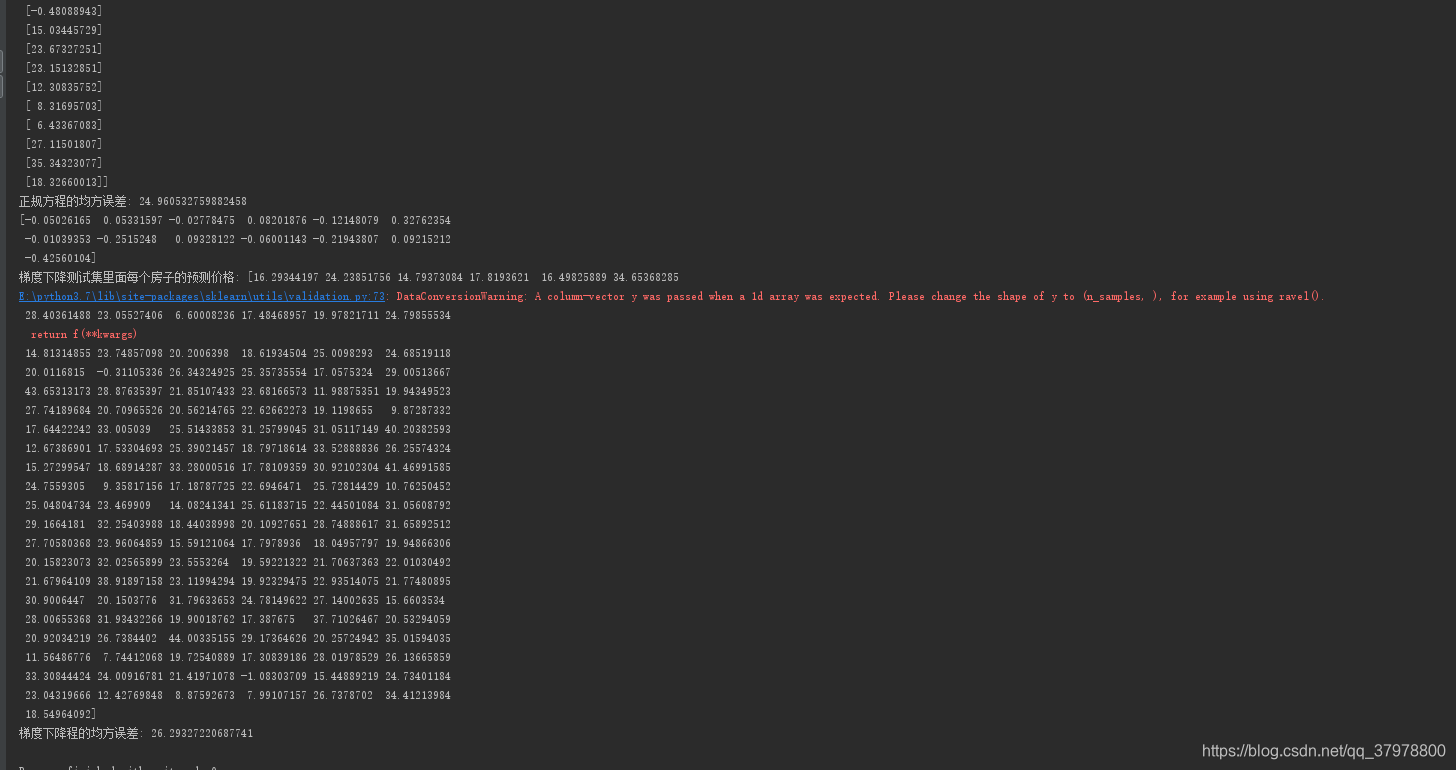Click the coefficient 0.09215212 in weights array
The width and height of the screenshot is (1456, 770).
(x=421, y=240)
